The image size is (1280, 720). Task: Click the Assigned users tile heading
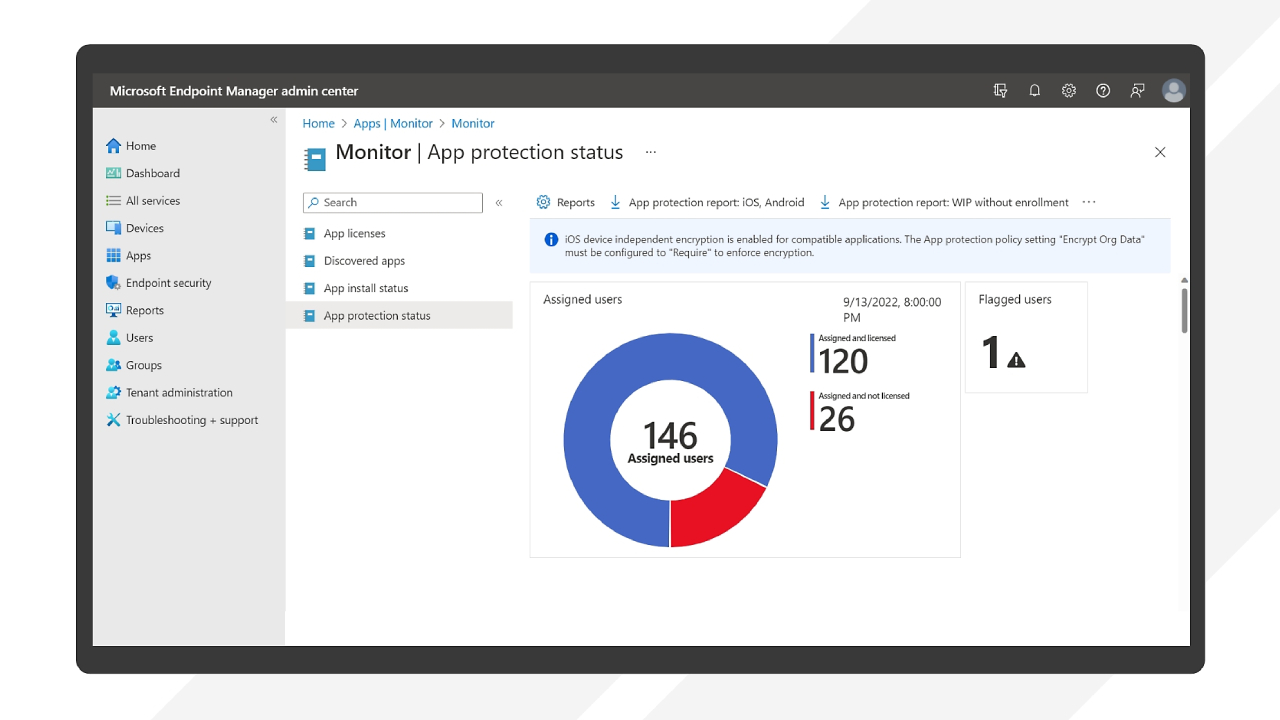(x=583, y=299)
